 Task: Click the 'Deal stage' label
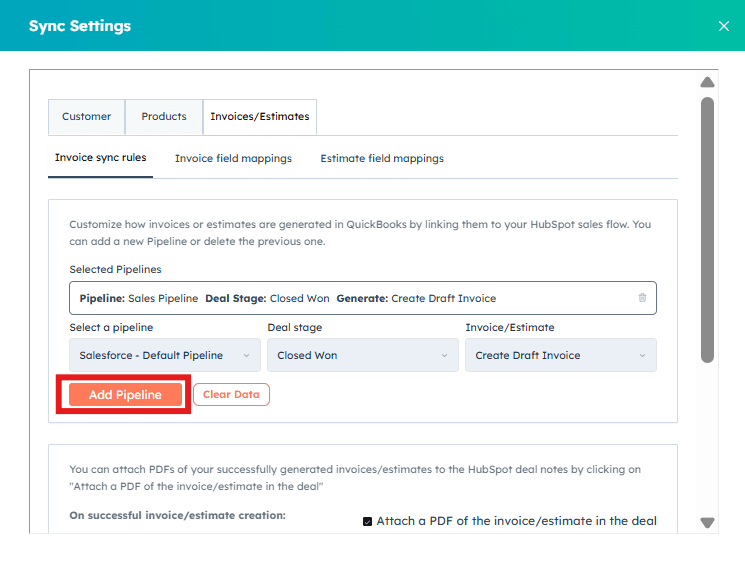point(295,327)
